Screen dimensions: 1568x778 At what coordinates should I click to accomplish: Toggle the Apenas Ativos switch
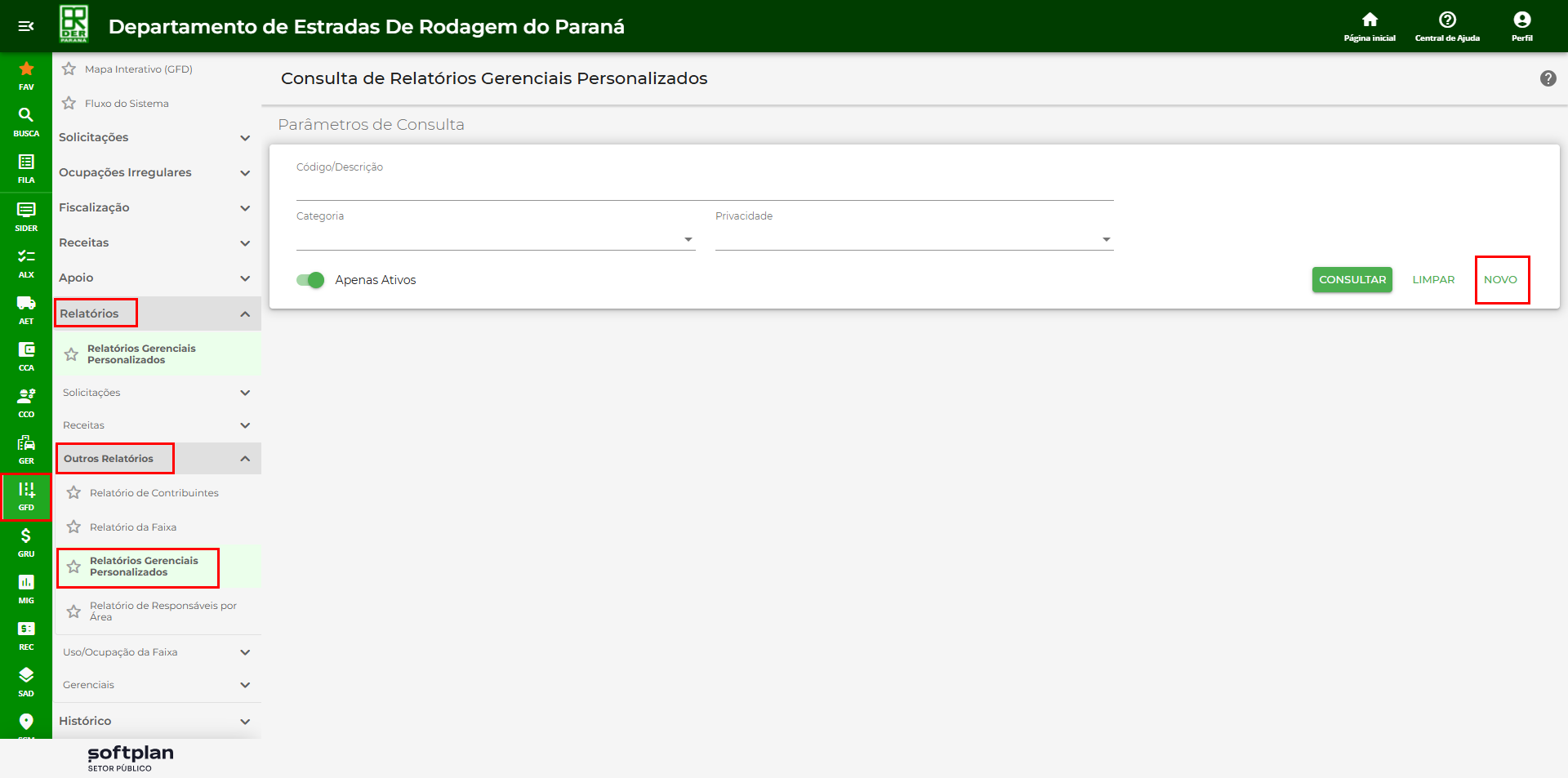point(310,280)
